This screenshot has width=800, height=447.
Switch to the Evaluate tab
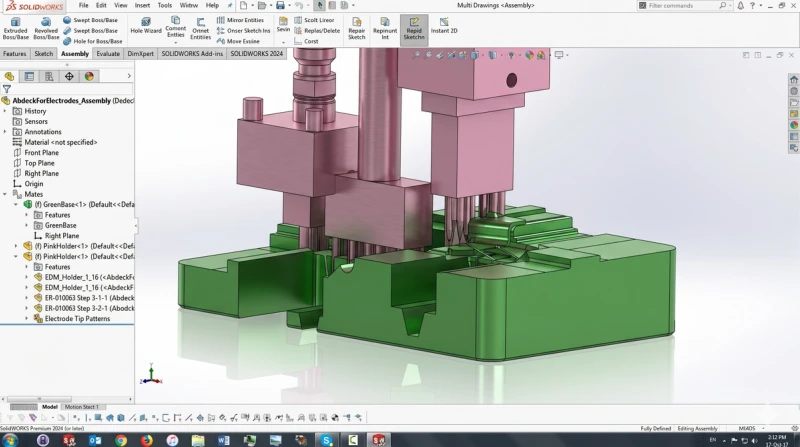tap(108, 54)
